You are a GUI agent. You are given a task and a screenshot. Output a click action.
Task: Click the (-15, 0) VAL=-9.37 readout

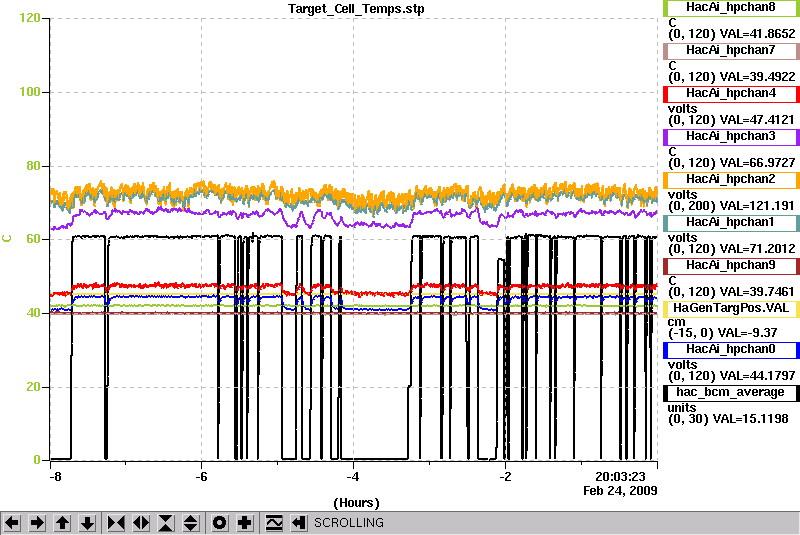point(722,333)
